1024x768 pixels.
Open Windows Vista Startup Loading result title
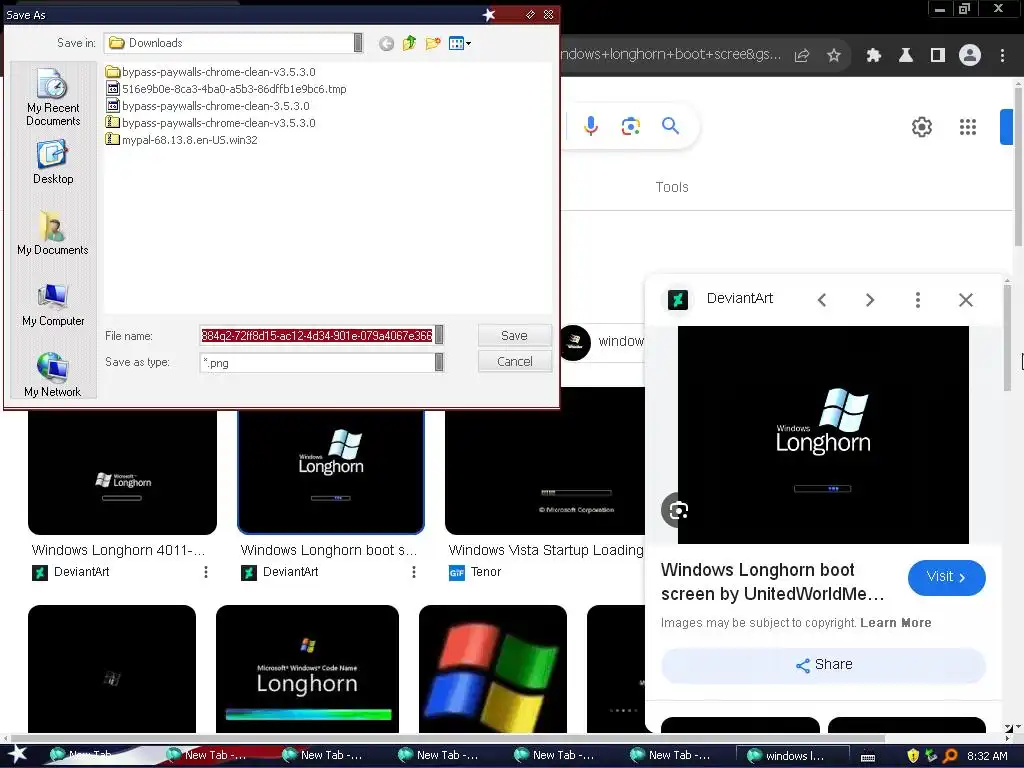tap(546, 550)
